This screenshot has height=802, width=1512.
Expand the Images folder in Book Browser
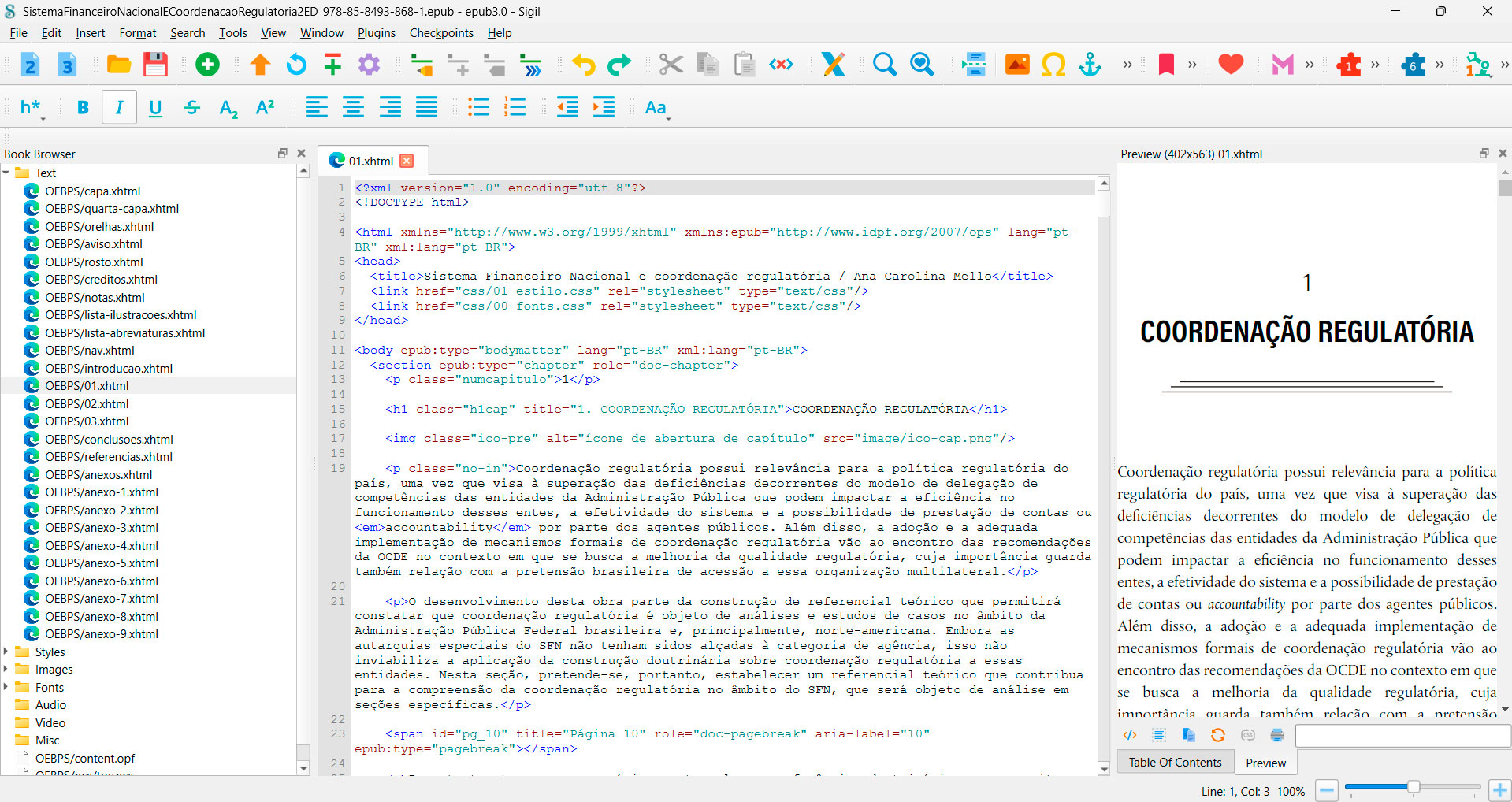6,669
